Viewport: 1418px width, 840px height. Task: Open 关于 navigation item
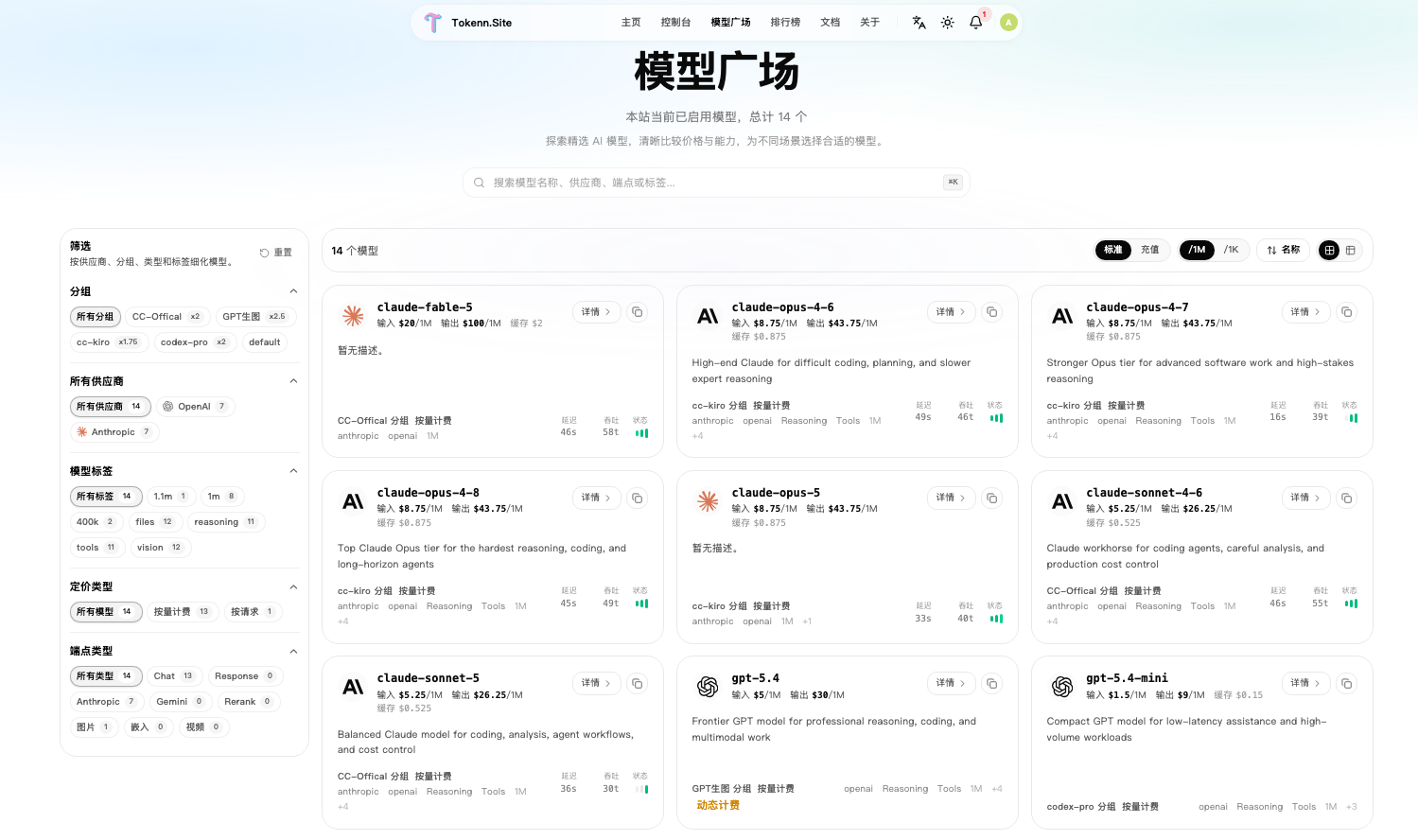pyautogui.click(x=869, y=23)
